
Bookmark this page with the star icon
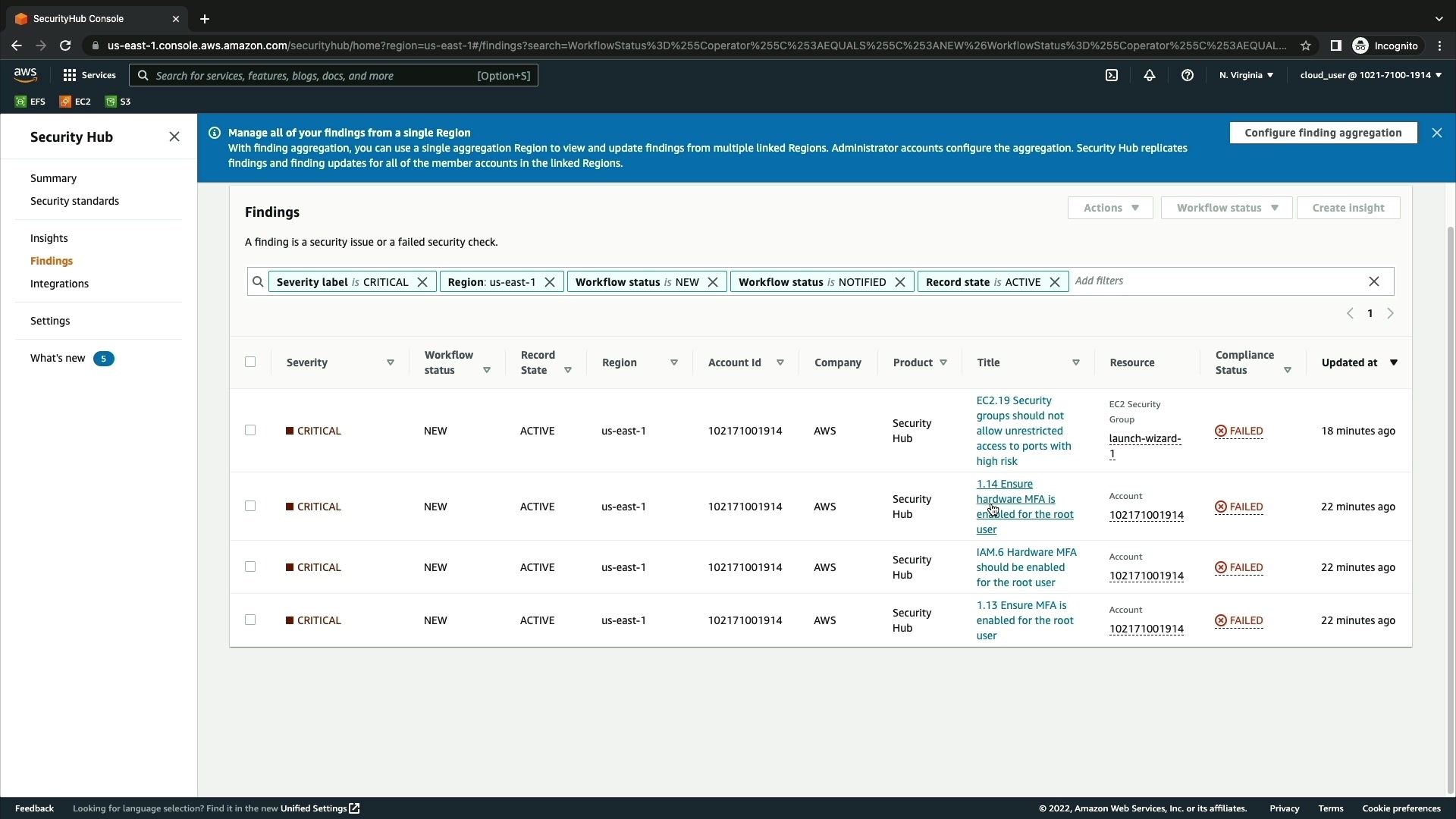[x=1306, y=45]
